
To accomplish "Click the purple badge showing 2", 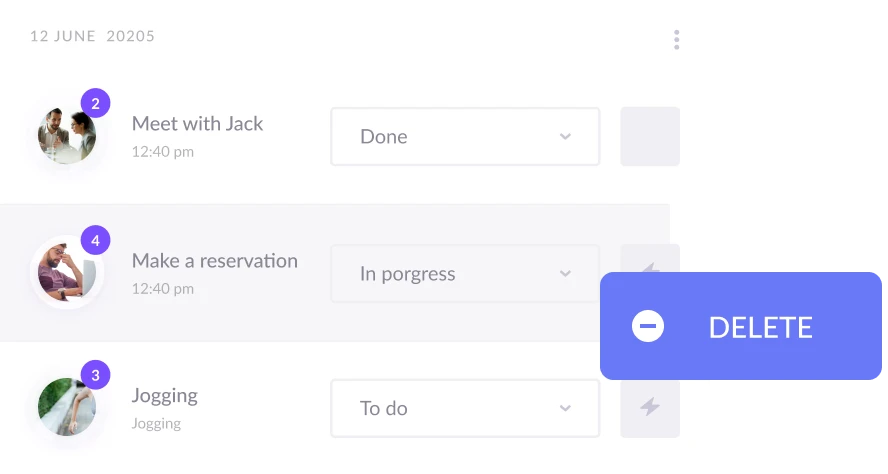I will click(x=95, y=103).
